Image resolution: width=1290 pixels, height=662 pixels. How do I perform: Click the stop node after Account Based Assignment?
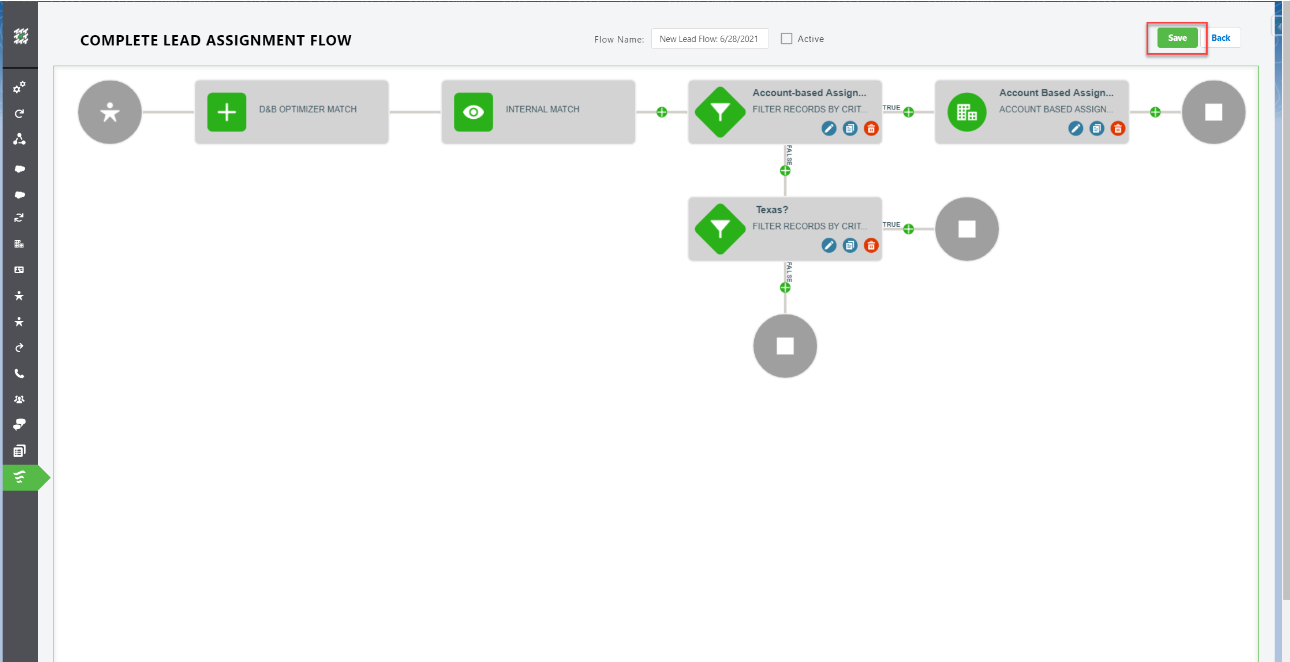pos(1213,112)
